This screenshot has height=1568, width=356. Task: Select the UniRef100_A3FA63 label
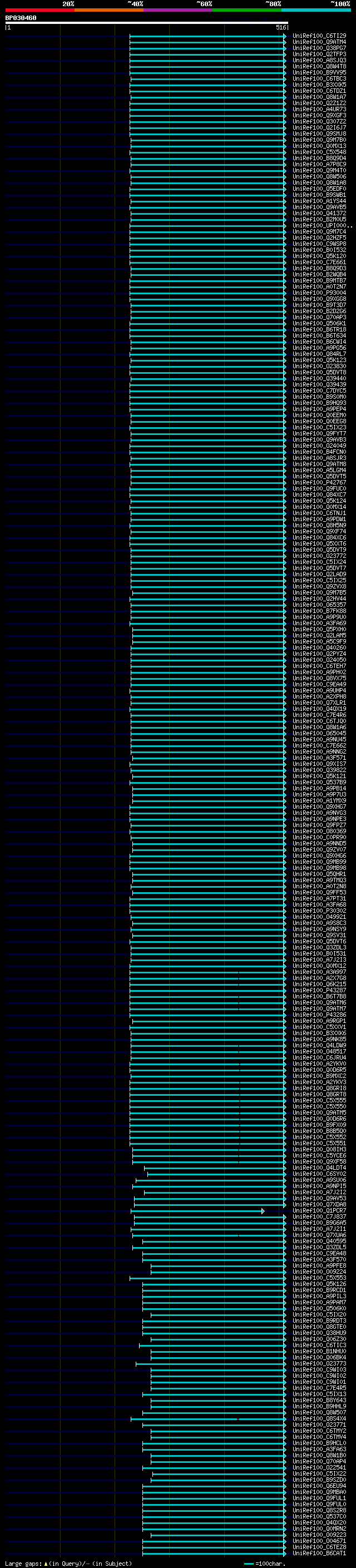(319, 1449)
